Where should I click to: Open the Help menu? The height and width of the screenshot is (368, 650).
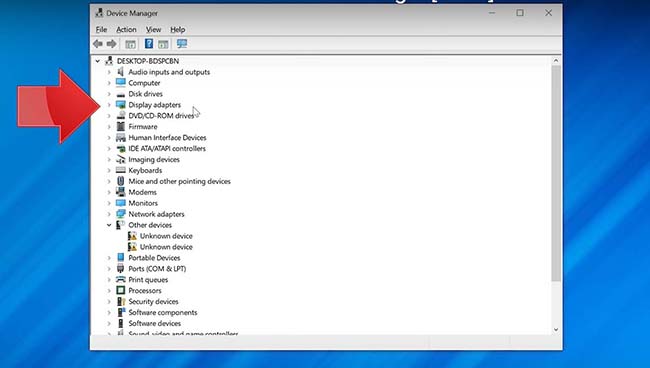pos(177,29)
